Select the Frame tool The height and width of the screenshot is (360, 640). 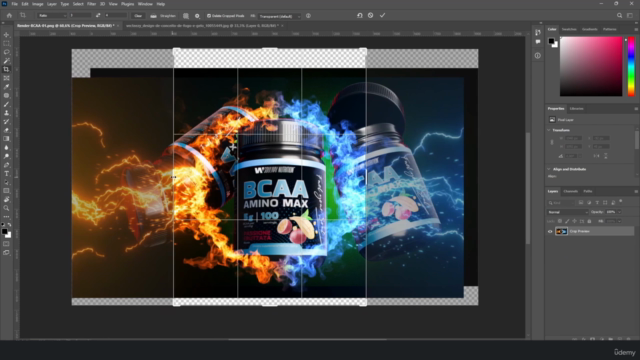(6, 78)
